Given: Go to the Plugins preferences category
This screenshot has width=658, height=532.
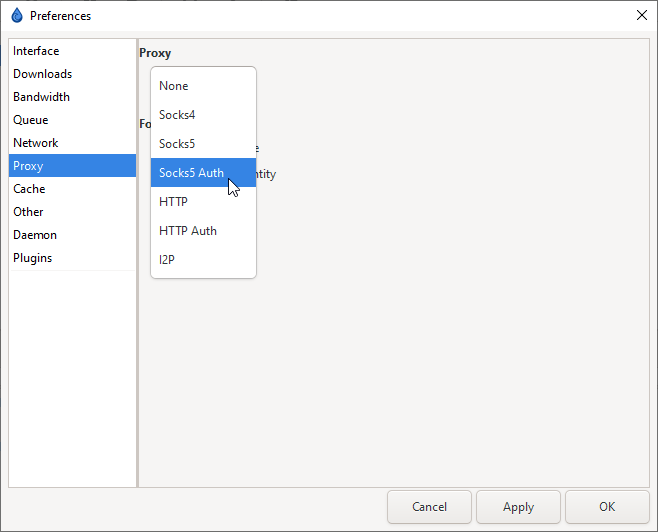Looking at the screenshot, I should pos(32,258).
